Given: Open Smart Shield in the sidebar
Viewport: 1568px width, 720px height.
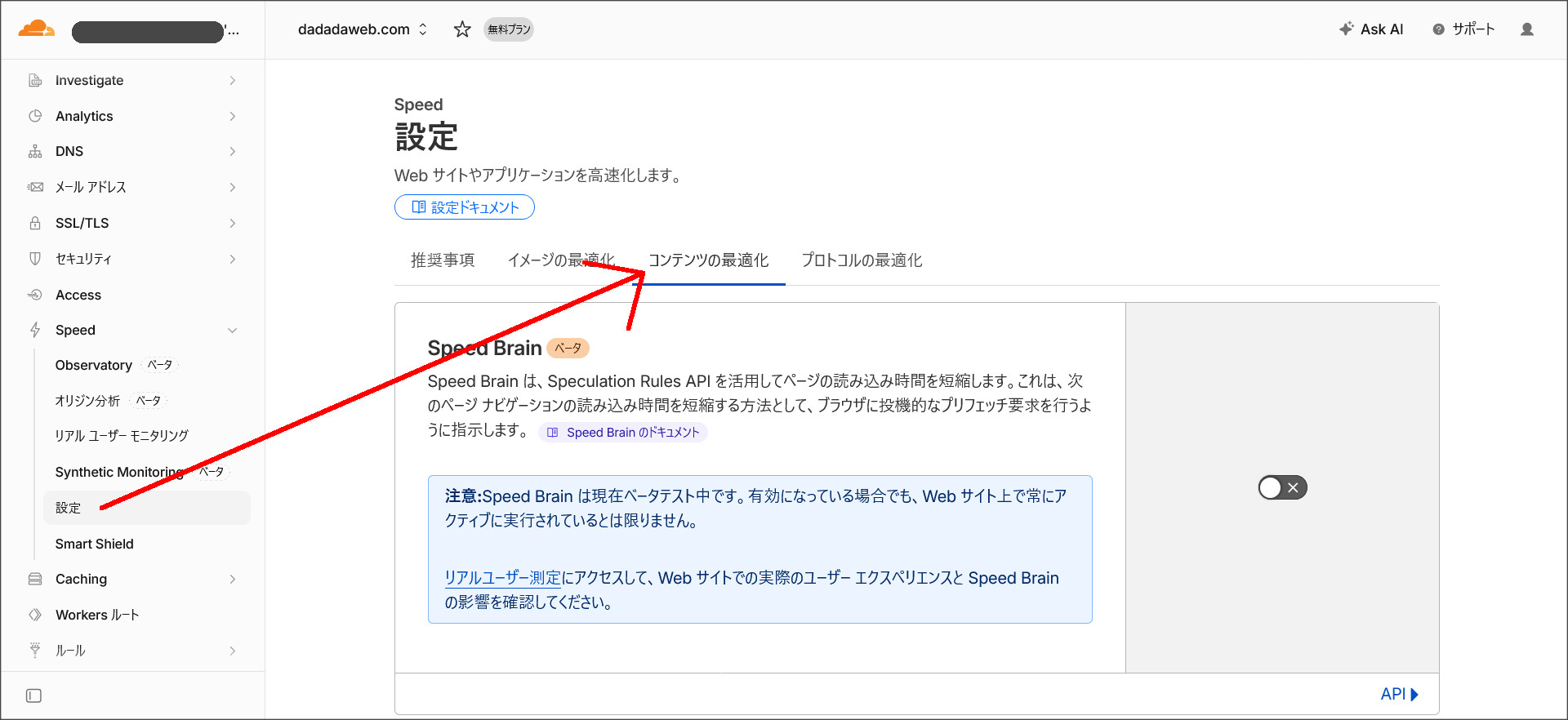Looking at the screenshot, I should pyautogui.click(x=95, y=544).
